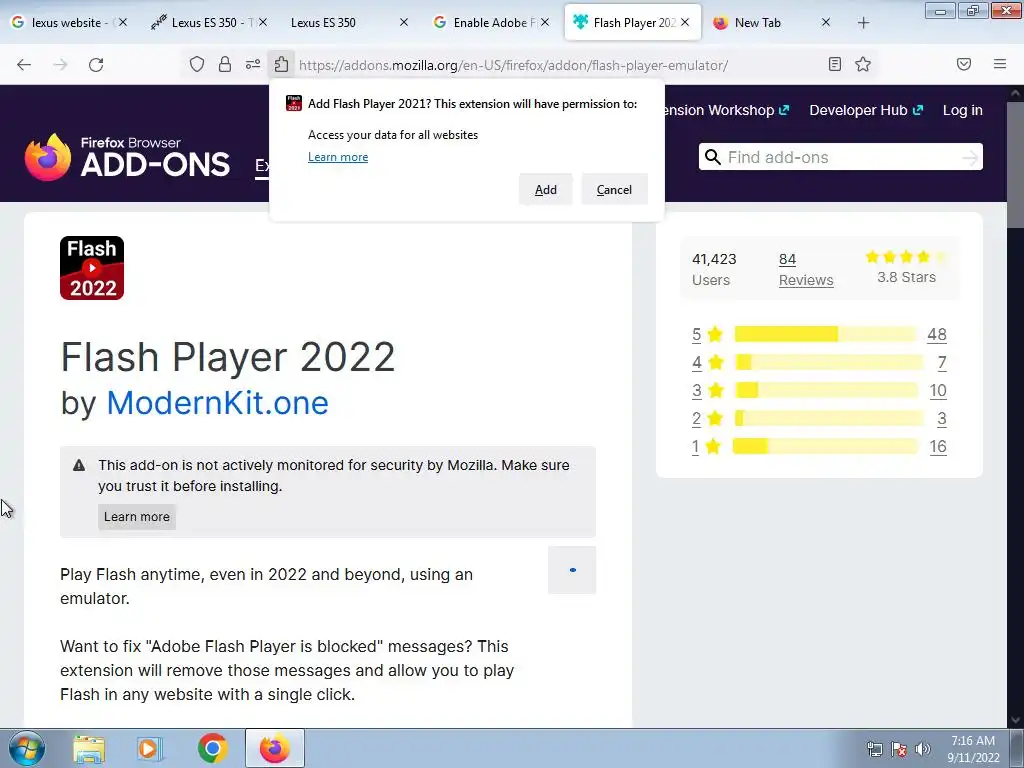This screenshot has width=1024, height=768.
Task: Go back to the previous page
Action: [x=24, y=65]
